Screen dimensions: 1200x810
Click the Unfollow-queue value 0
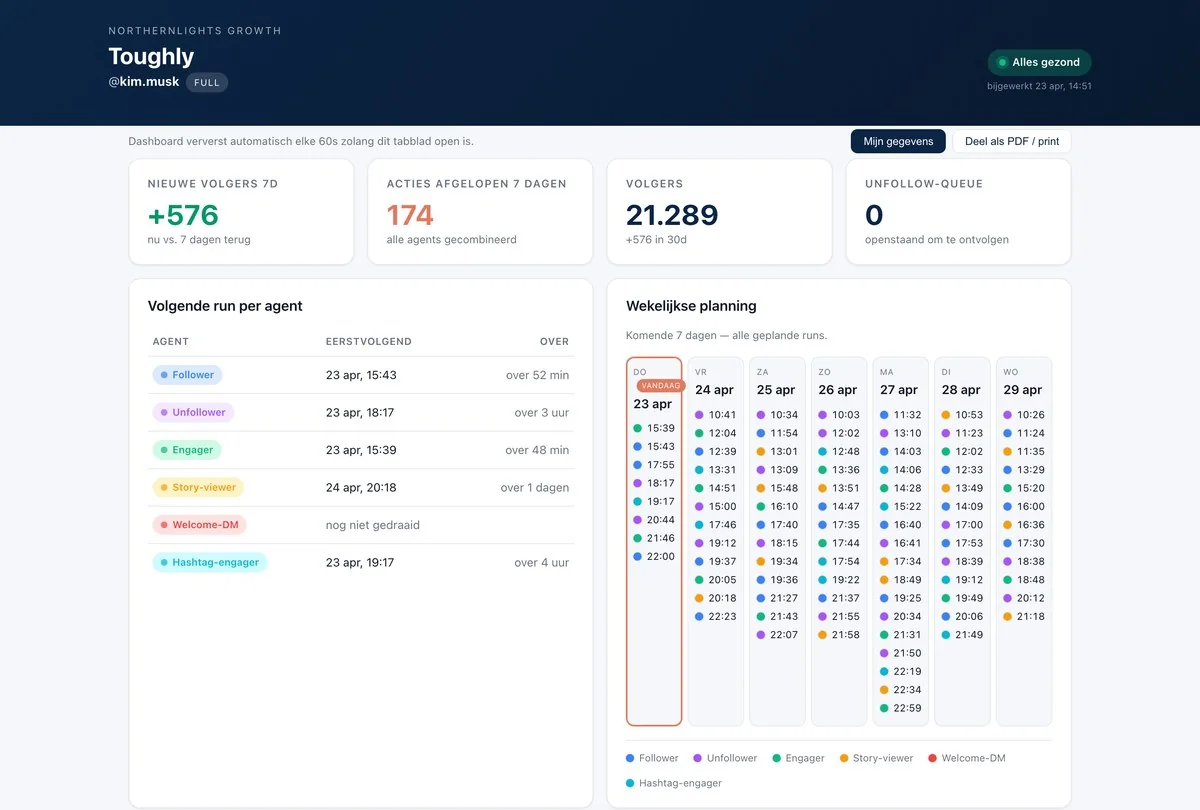[x=874, y=215]
